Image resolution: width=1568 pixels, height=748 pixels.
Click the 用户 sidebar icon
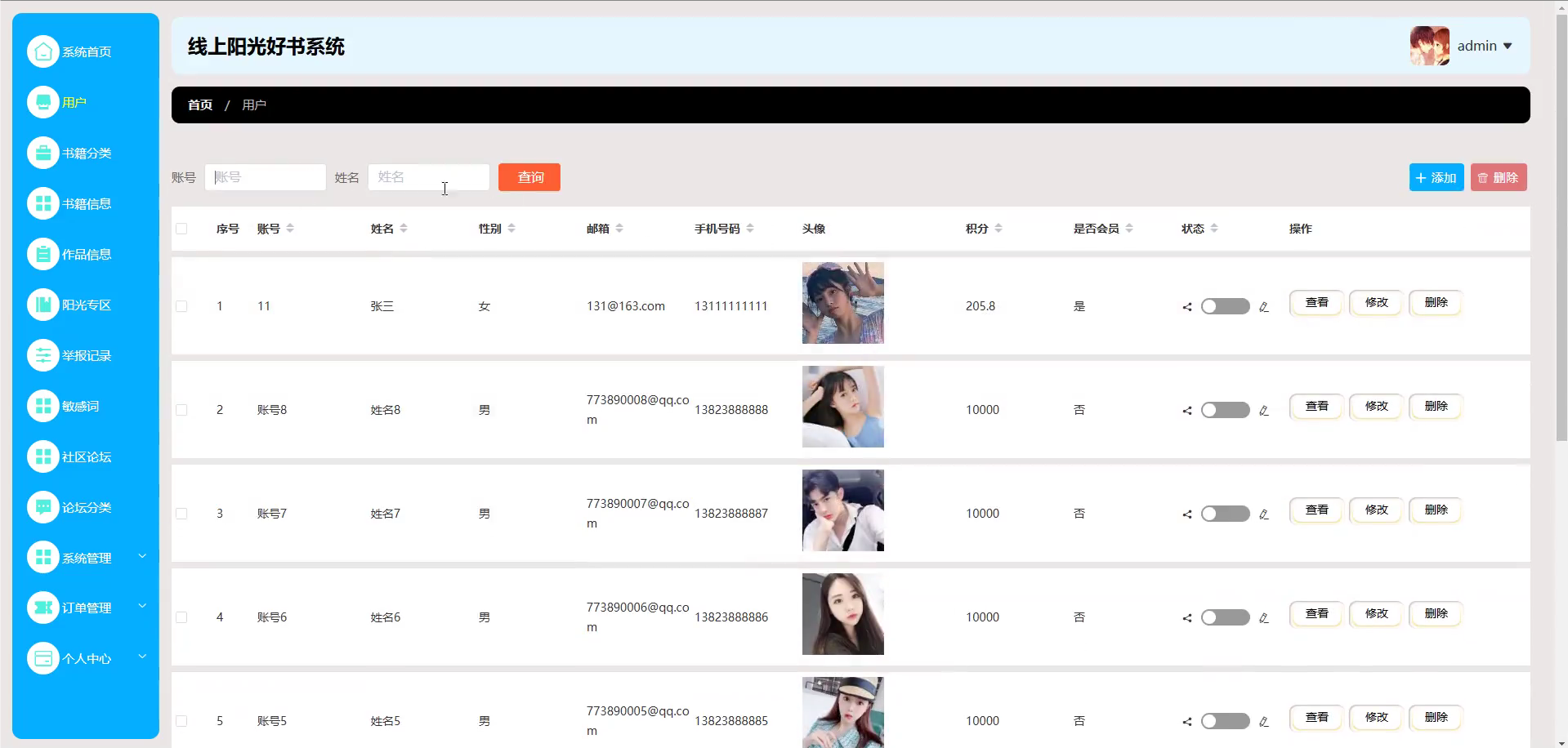pos(43,102)
